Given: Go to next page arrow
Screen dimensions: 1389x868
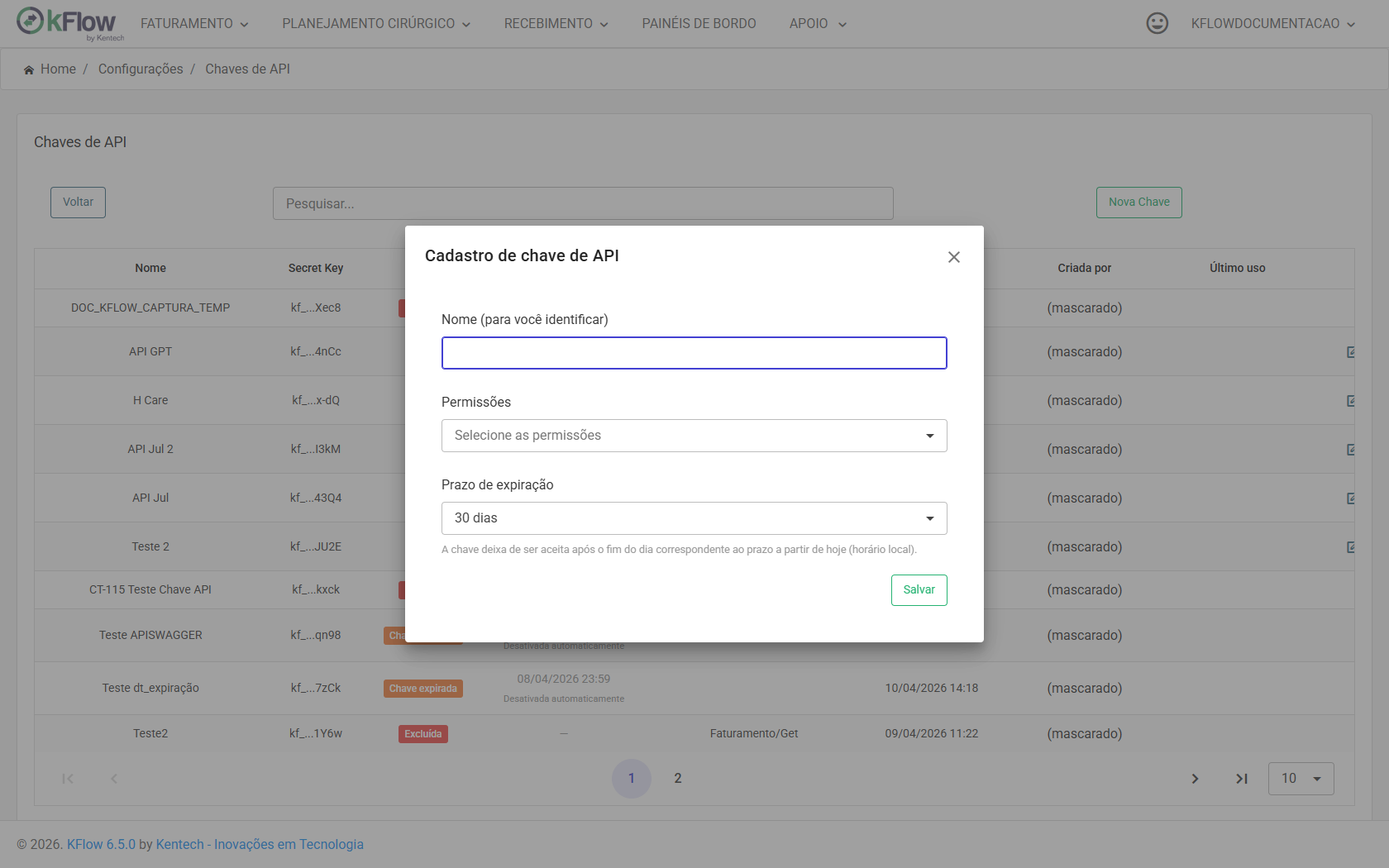Looking at the screenshot, I should tap(1195, 779).
